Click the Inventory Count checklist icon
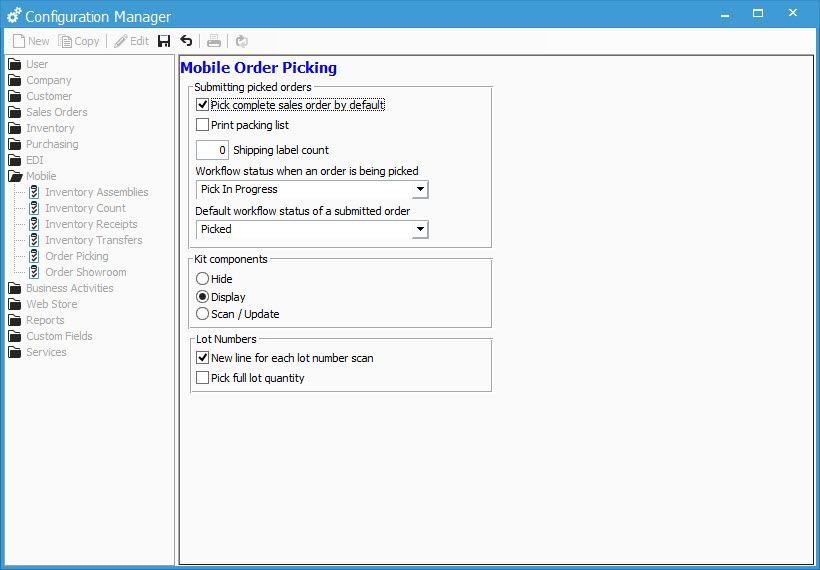Viewport: 820px width, 570px height. [34, 208]
